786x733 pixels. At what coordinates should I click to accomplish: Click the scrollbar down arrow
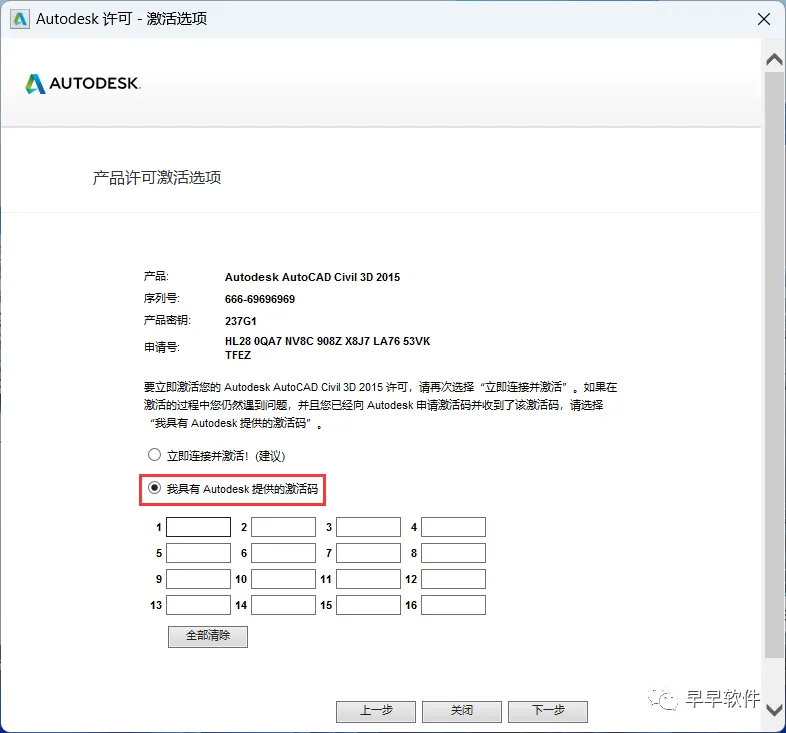[774, 710]
